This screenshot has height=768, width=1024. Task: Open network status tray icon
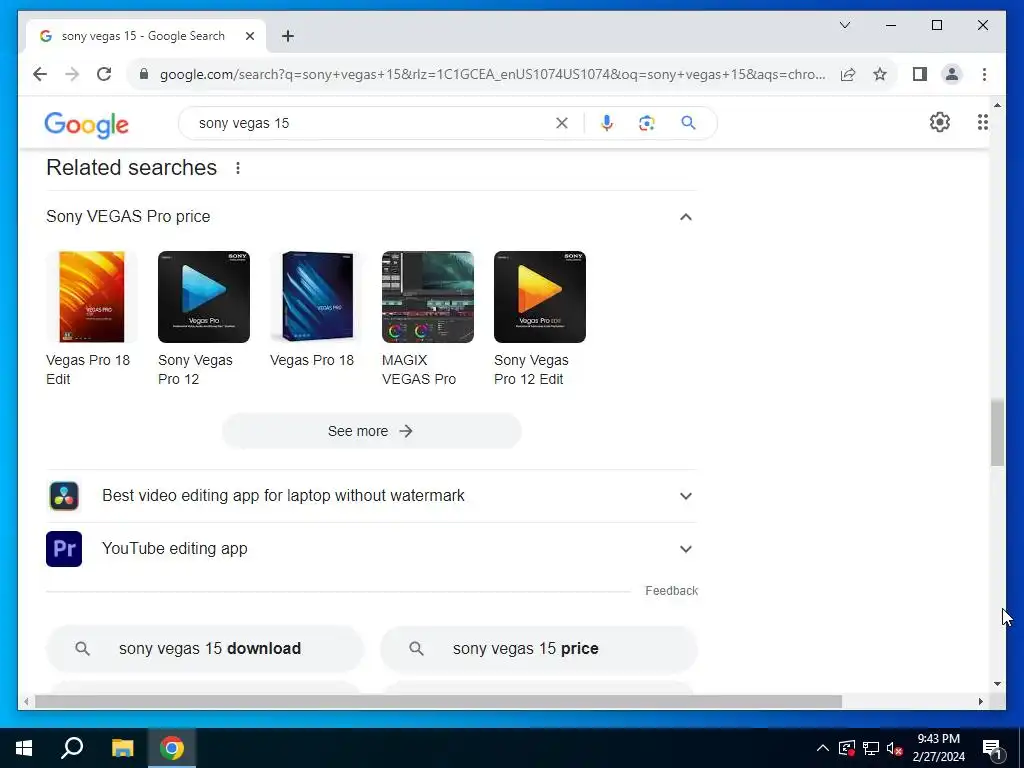(x=871, y=748)
